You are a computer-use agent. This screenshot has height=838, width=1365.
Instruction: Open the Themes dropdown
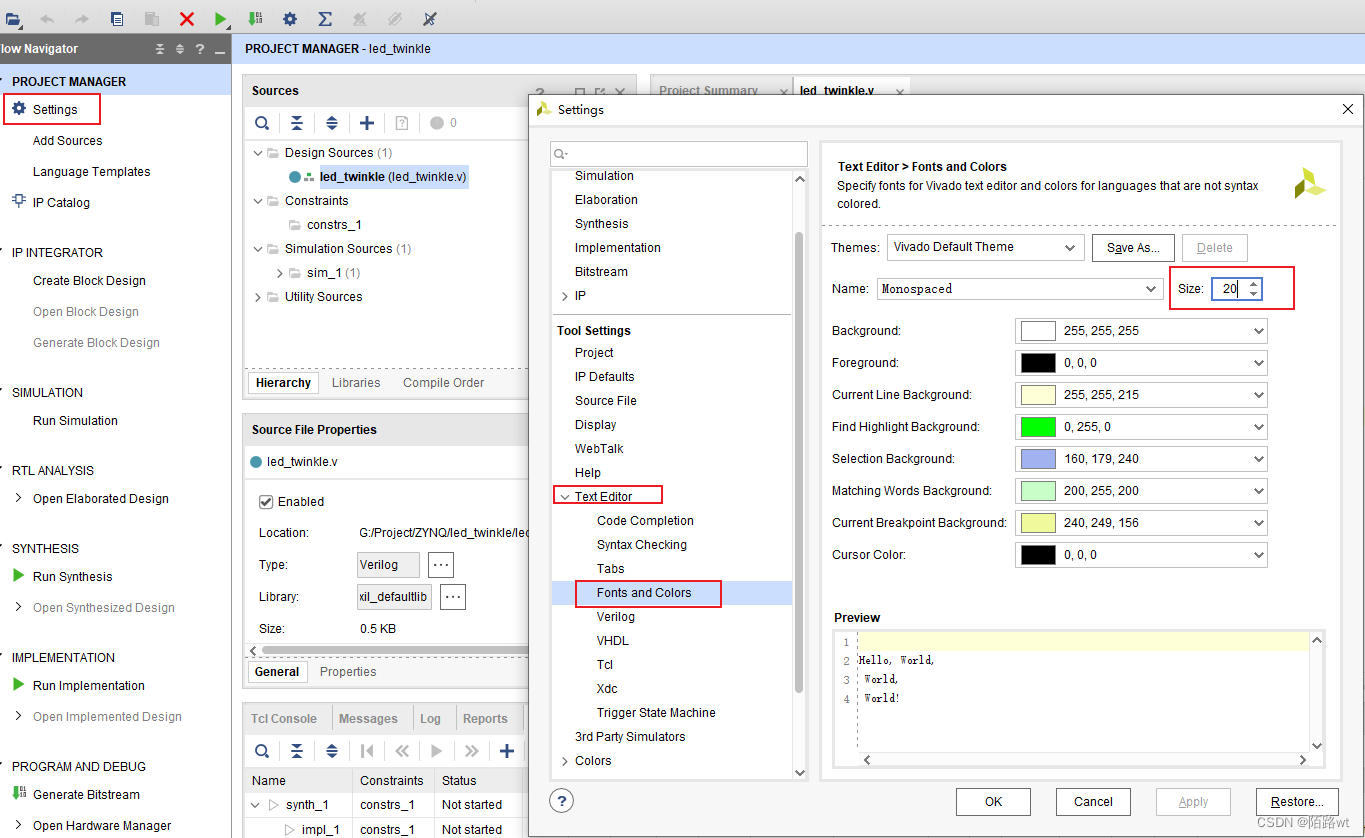tap(985, 247)
